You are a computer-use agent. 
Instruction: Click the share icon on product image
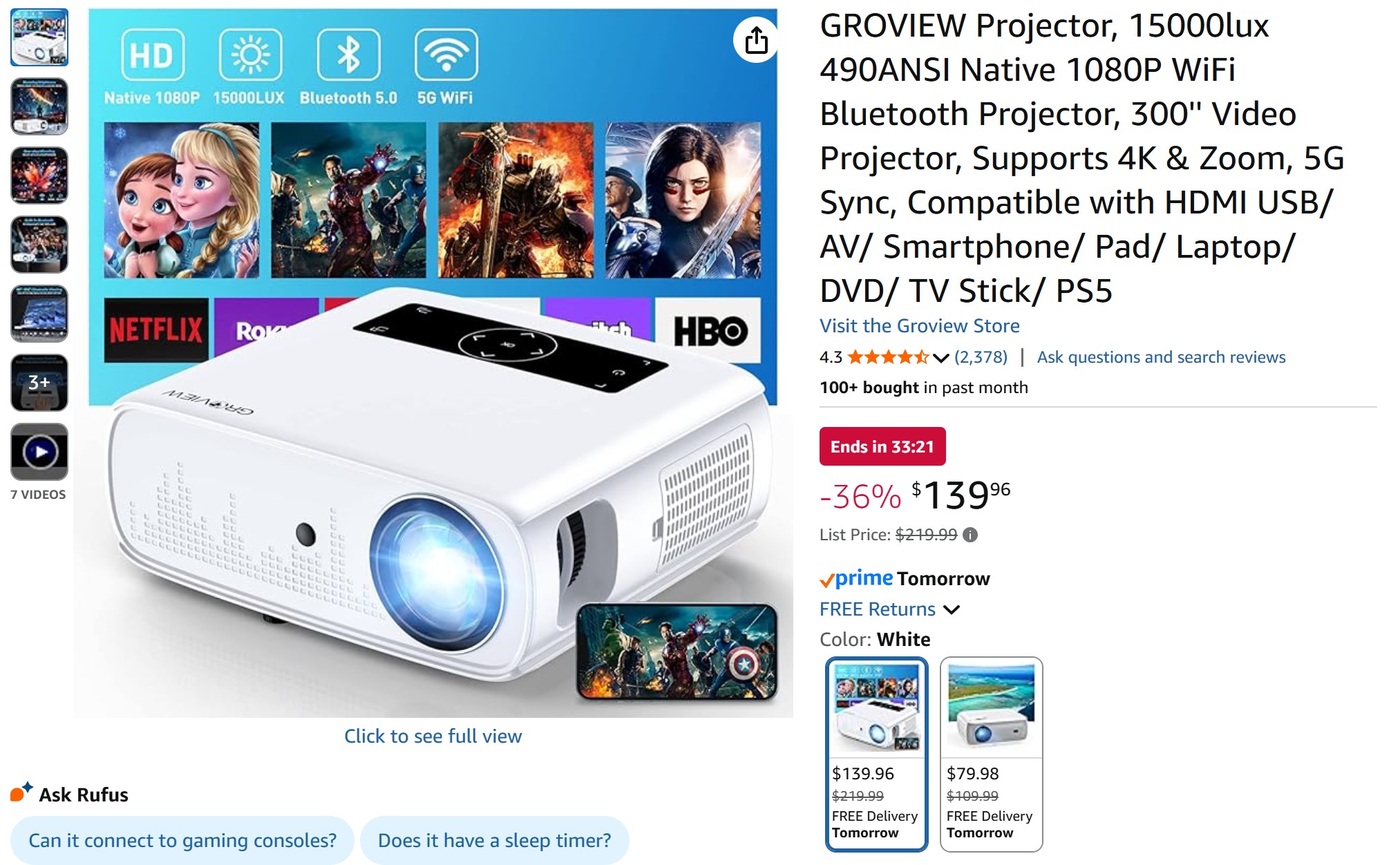(756, 40)
